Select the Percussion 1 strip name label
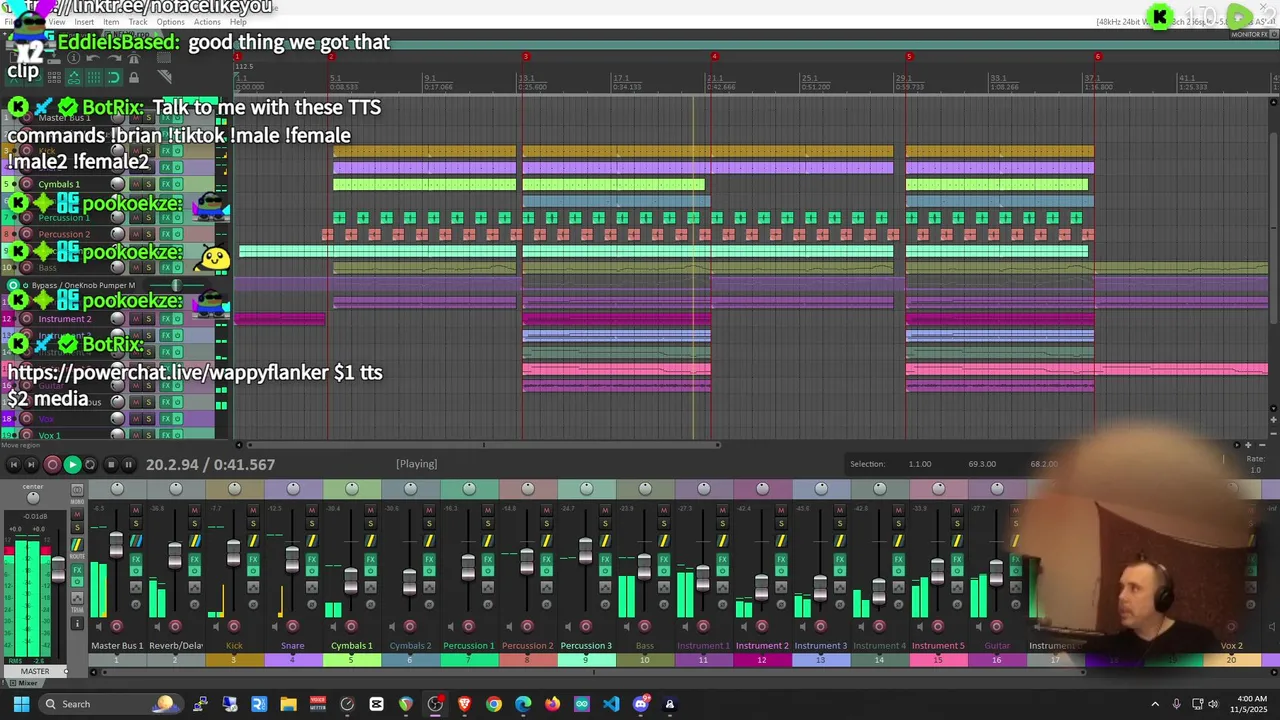The width and height of the screenshot is (1280, 720). [x=468, y=646]
